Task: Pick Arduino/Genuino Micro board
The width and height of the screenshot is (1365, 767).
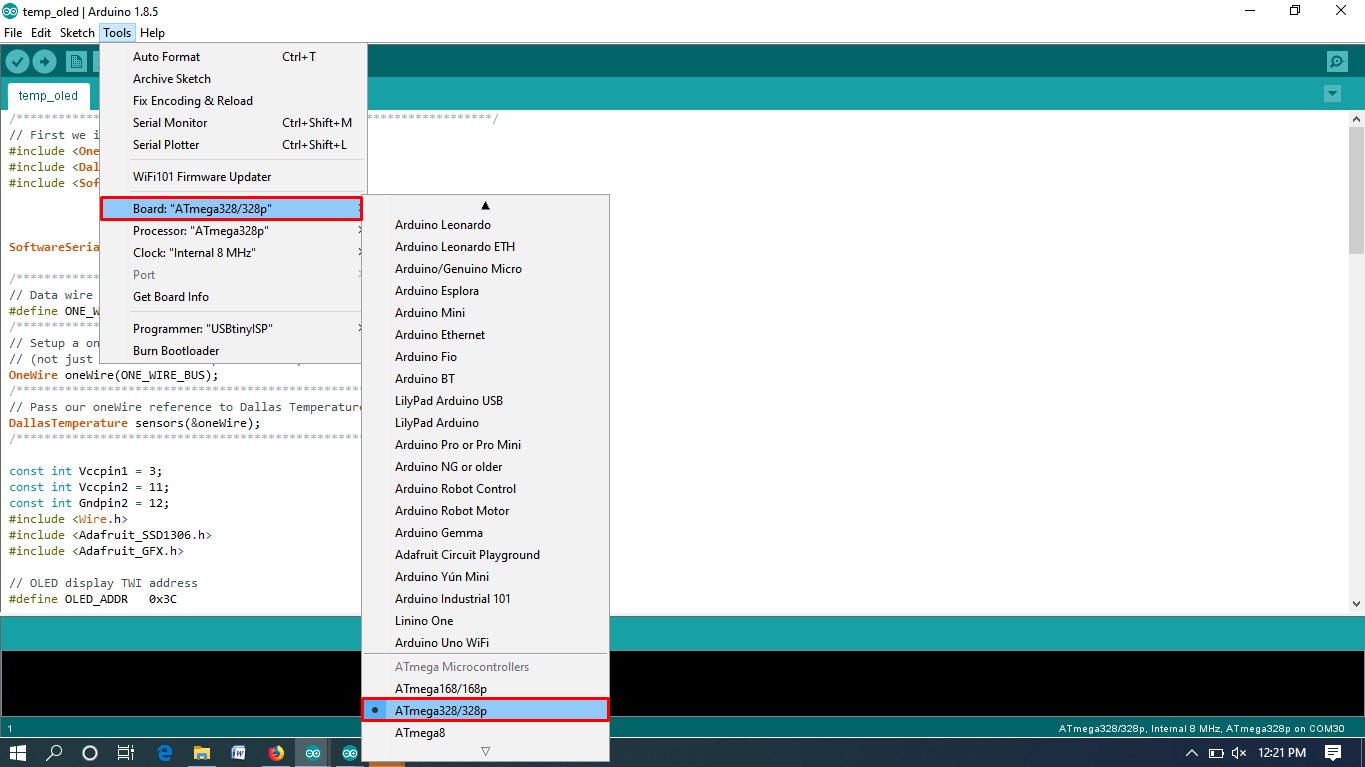Action: click(x=485, y=269)
